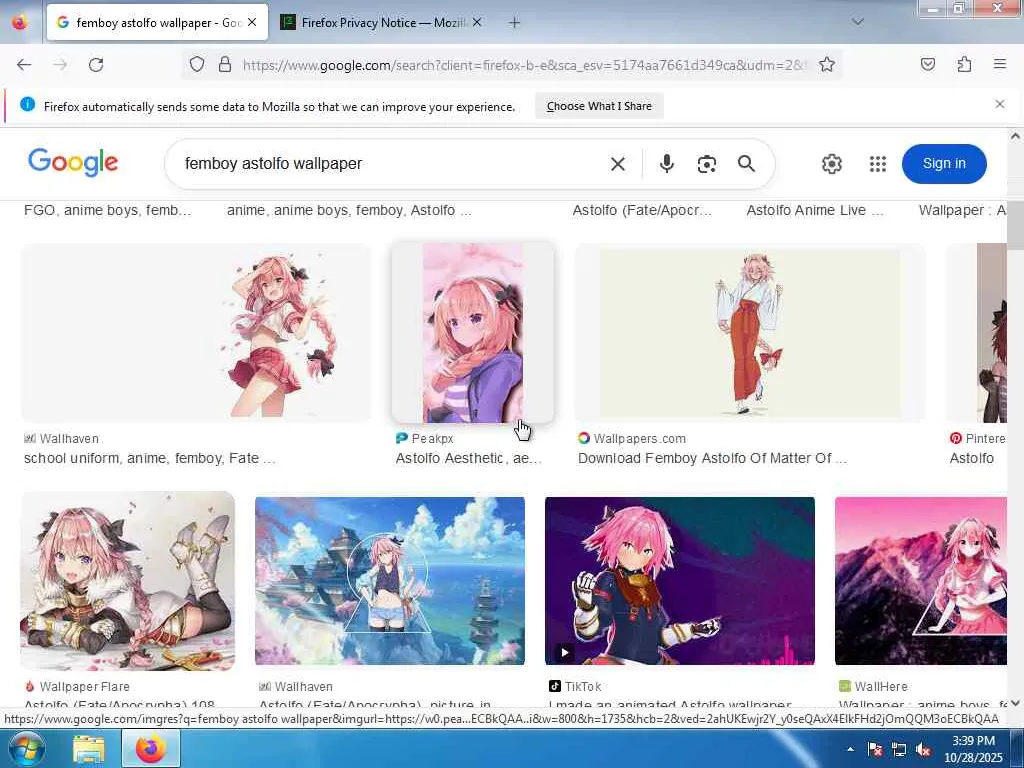
Task: Reload the current Google page
Action: point(96,65)
